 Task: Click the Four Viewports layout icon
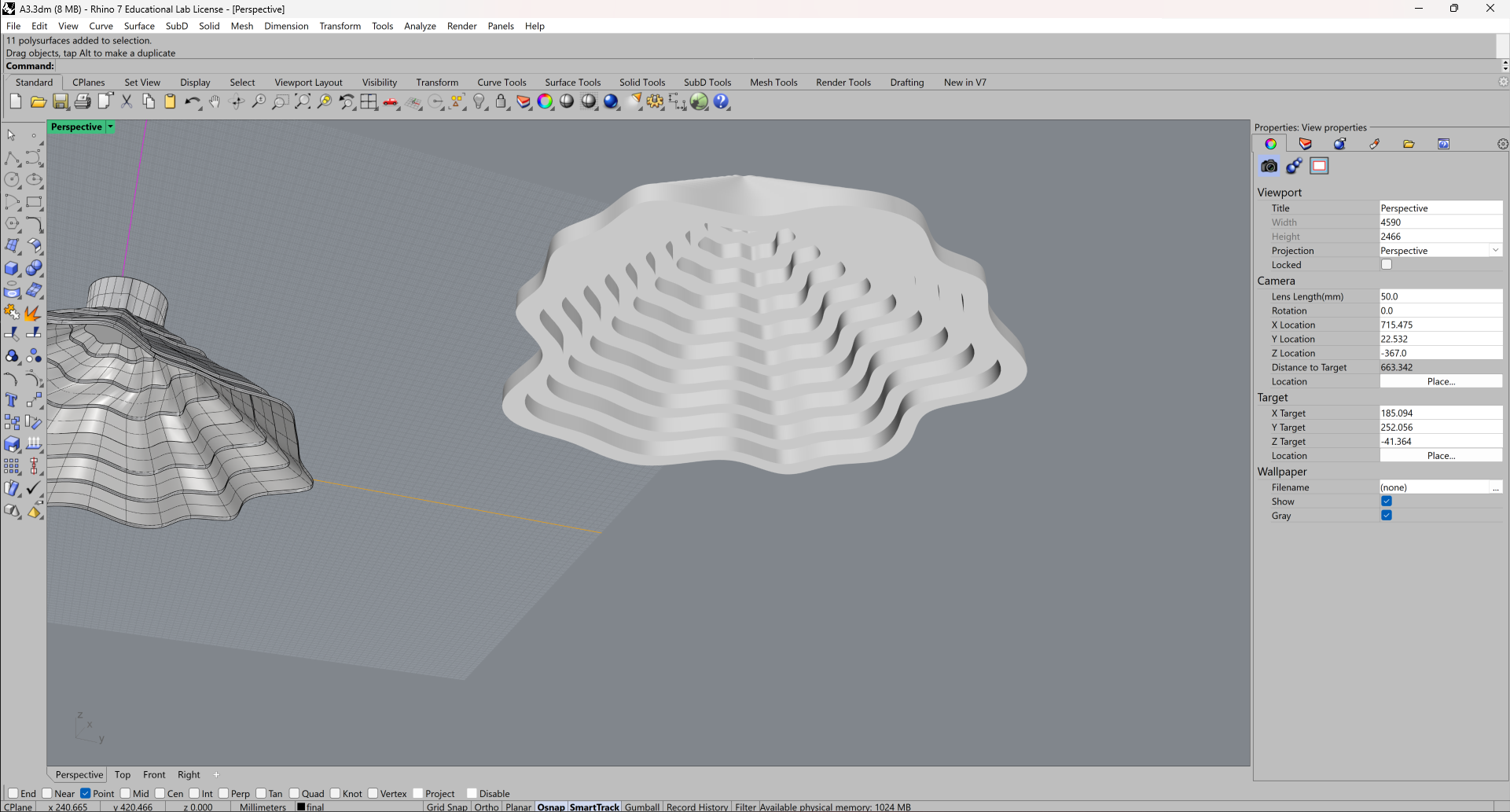coord(369,101)
